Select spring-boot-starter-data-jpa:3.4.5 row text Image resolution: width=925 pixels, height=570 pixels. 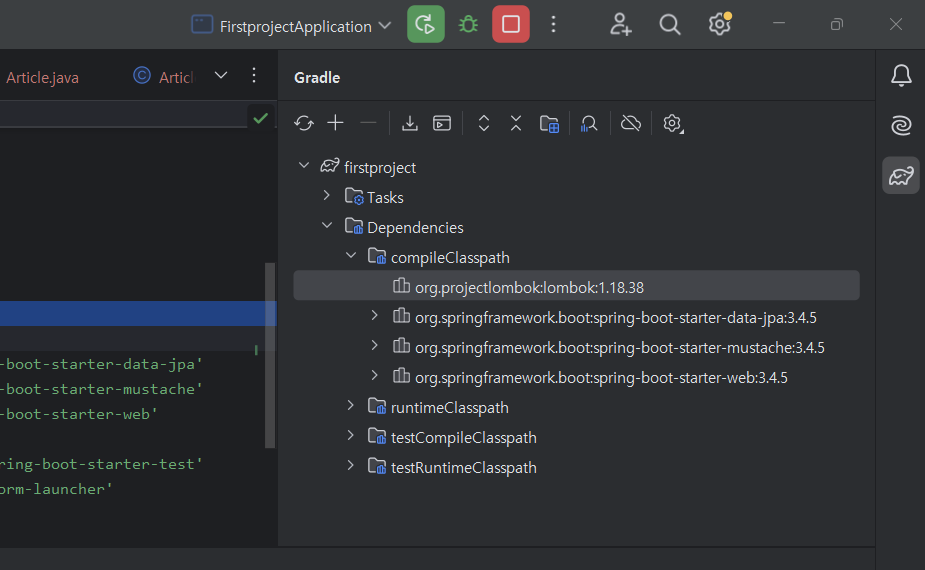(x=616, y=317)
